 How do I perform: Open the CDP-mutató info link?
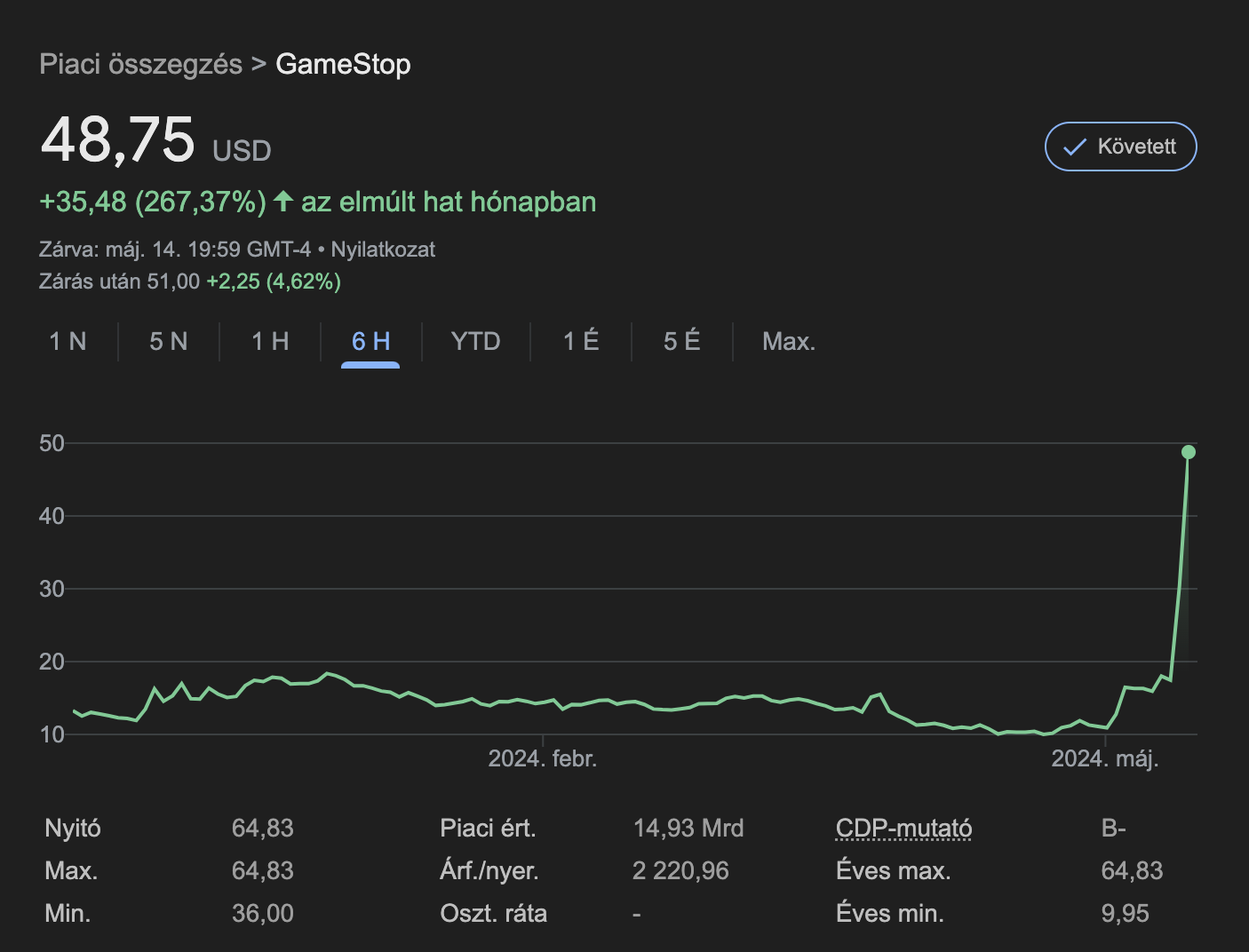[x=903, y=829]
